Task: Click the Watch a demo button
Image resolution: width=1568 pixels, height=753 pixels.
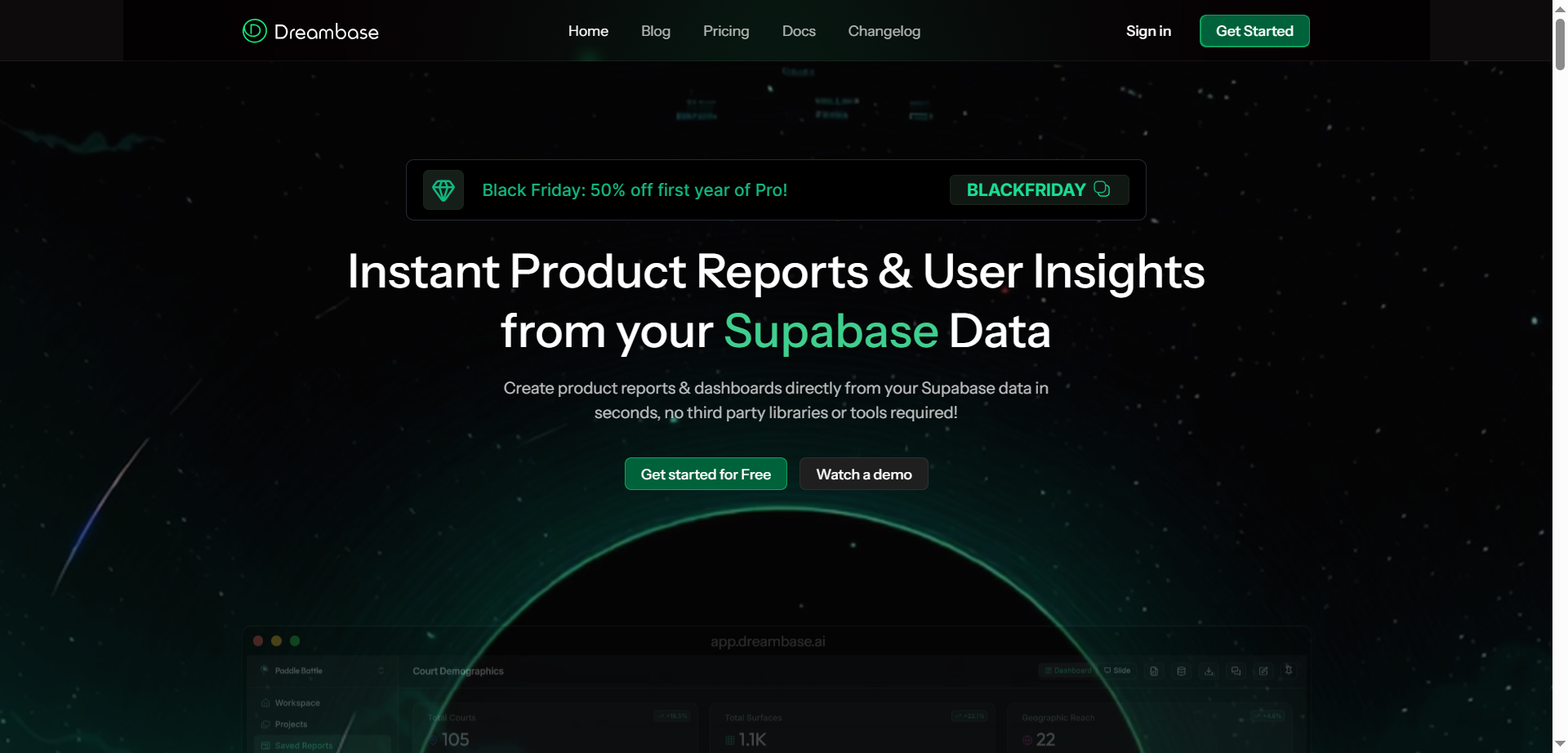Action: 864,474
